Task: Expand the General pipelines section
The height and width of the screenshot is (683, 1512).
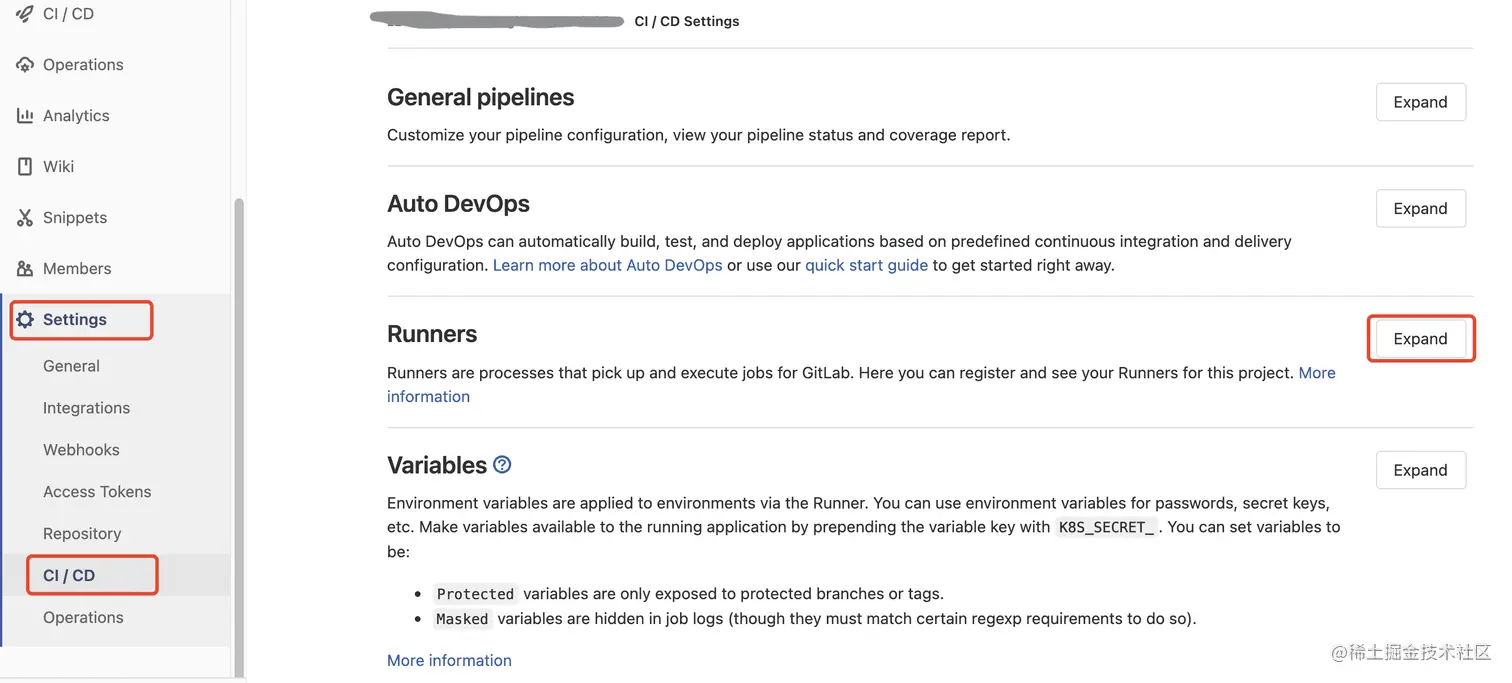Action: coord(1420,102)
